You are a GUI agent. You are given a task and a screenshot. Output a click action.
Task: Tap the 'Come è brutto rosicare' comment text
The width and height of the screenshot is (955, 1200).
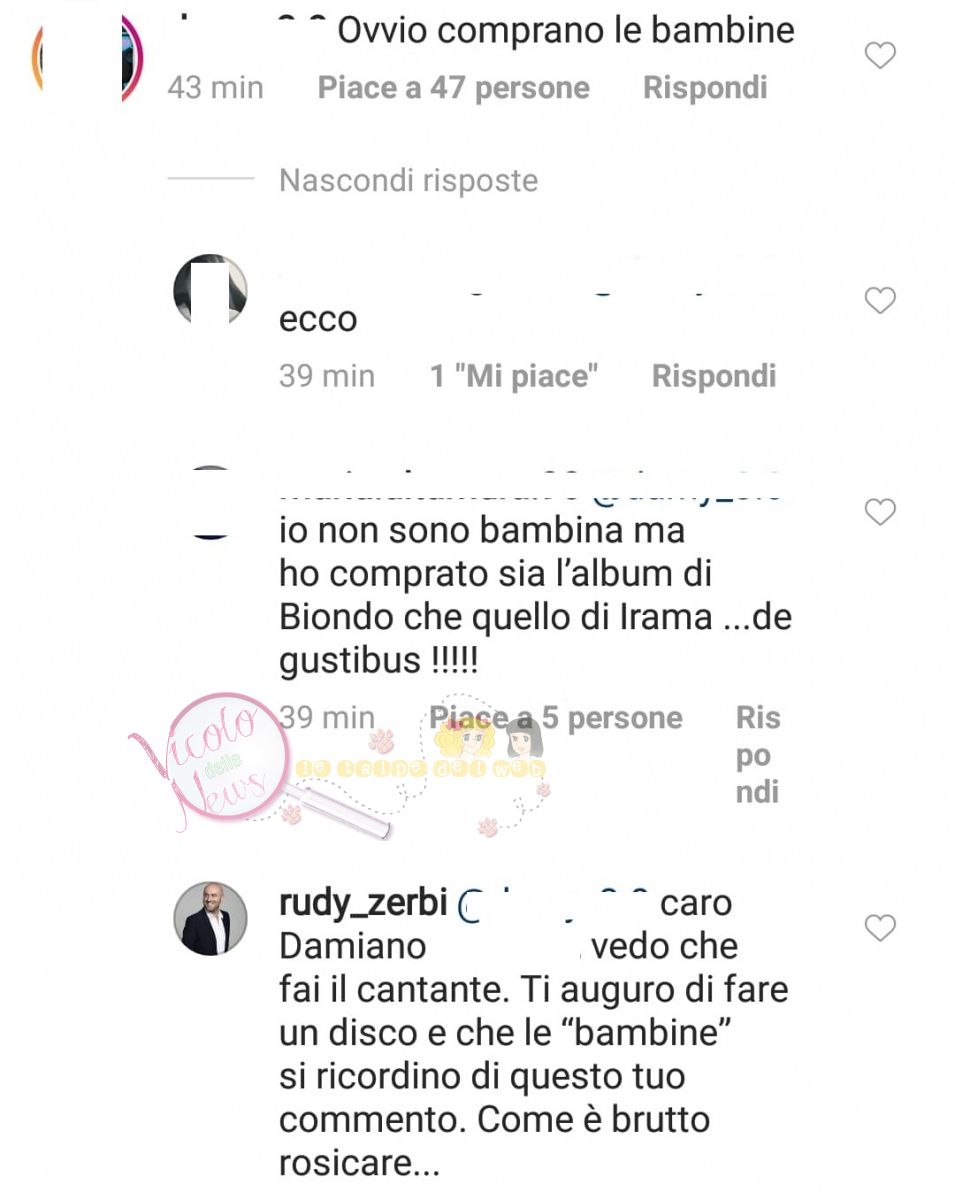point(494,1141)
